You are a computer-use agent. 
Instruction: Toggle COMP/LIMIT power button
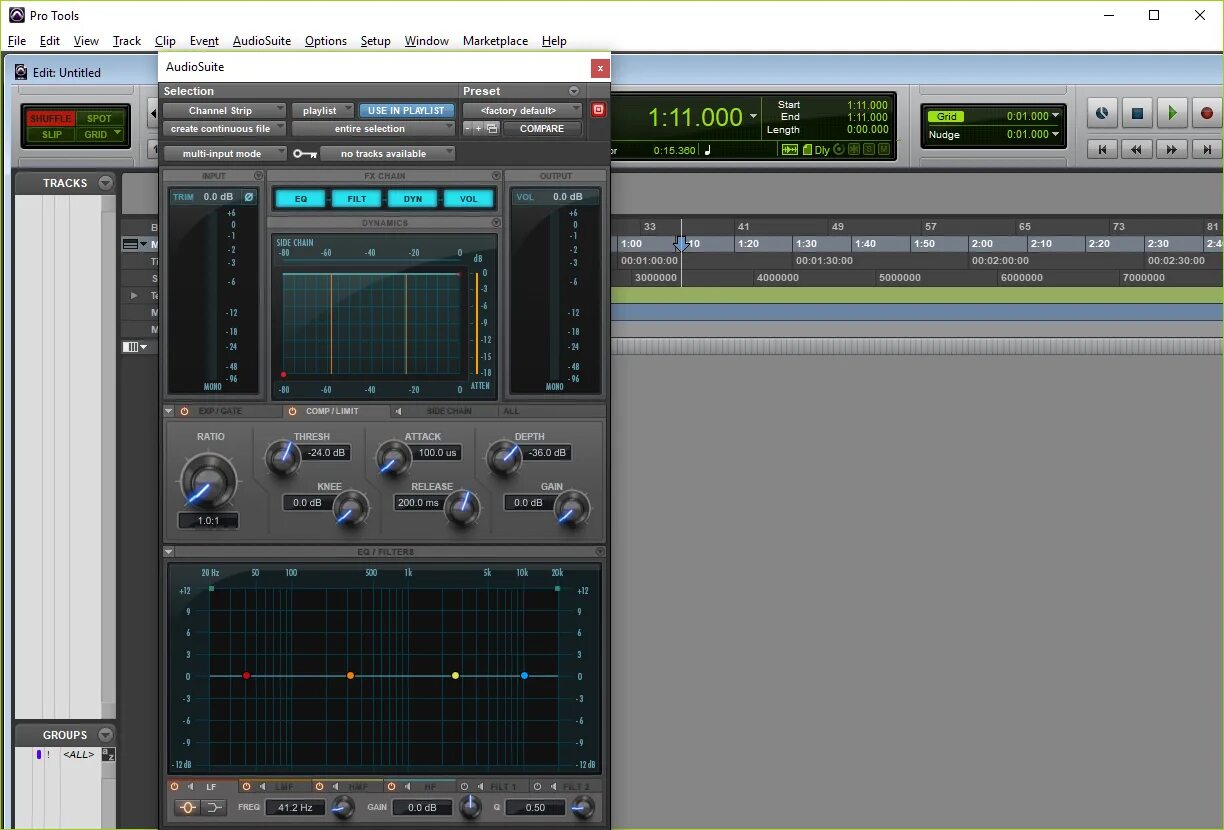click(x=292, y=411)
